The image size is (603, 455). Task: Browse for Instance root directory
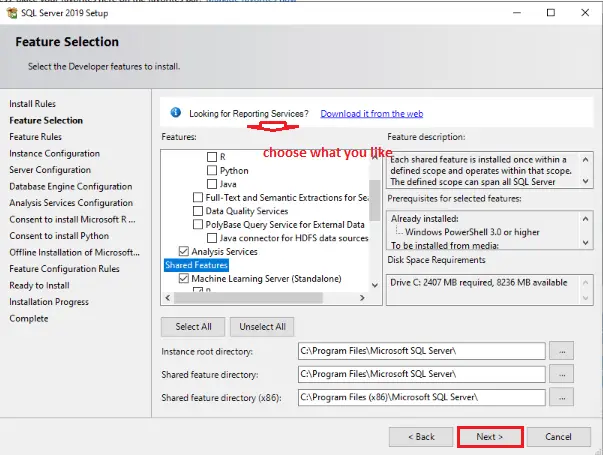(561, 351)
